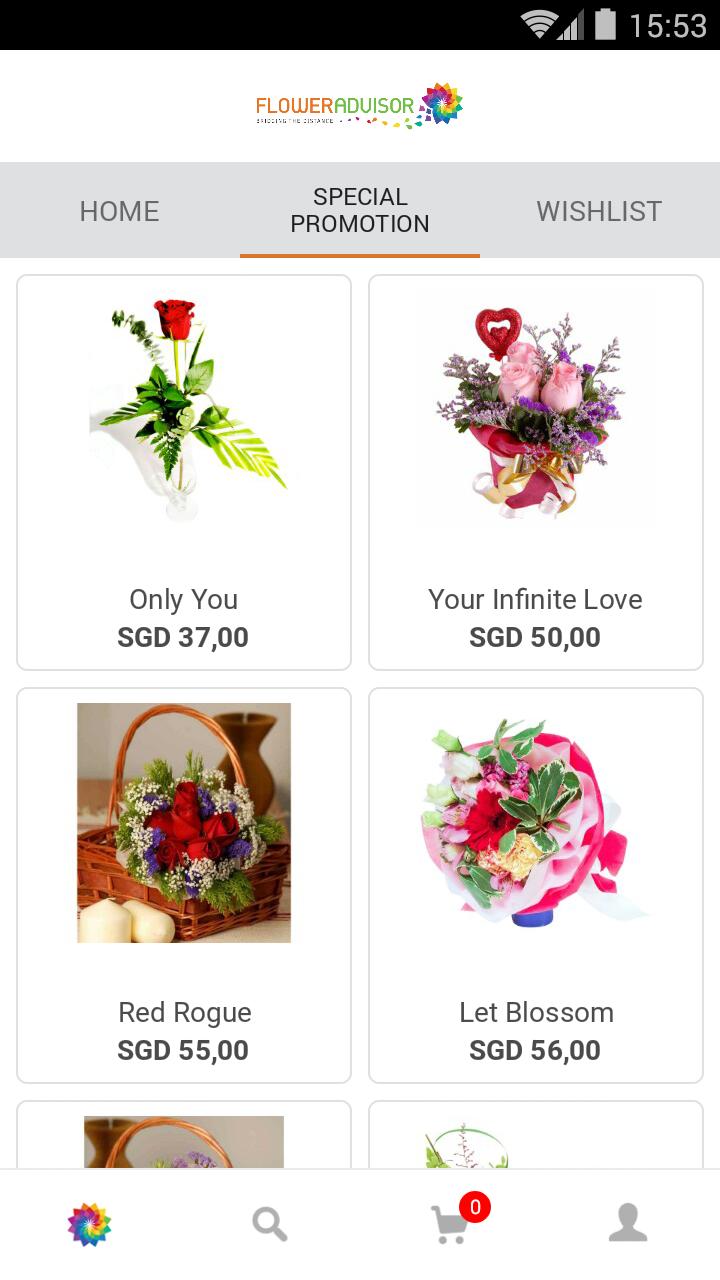This screenshot has height=1280, width=720.
Task: Open the Red Rogue basket photo
Action: pyautogui.click(x=184, y=823)
